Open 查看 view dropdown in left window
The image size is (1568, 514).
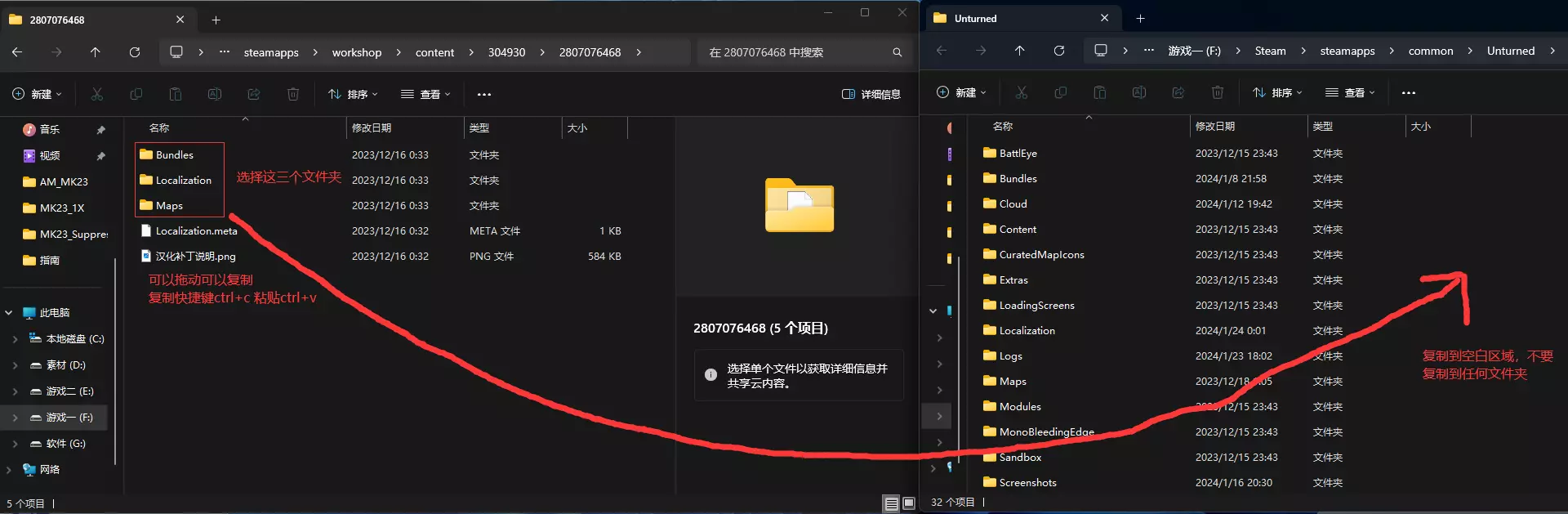425,95
